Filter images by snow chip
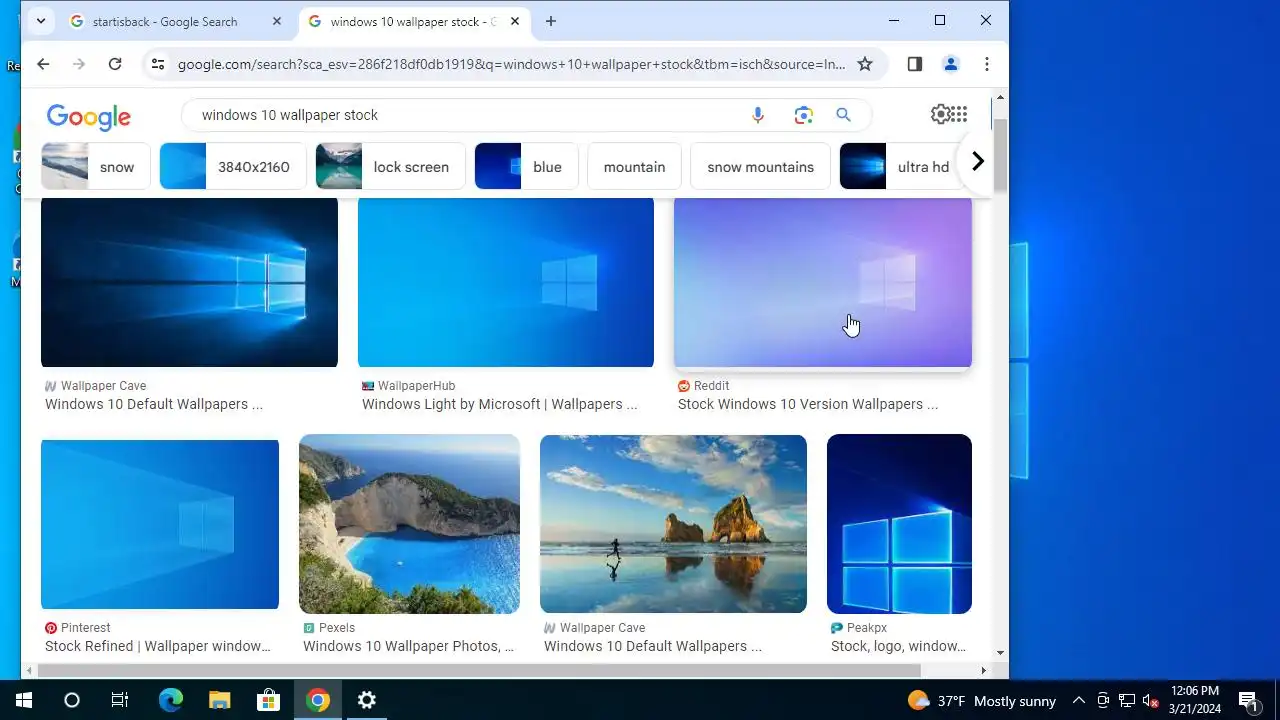 click(96, 166)
